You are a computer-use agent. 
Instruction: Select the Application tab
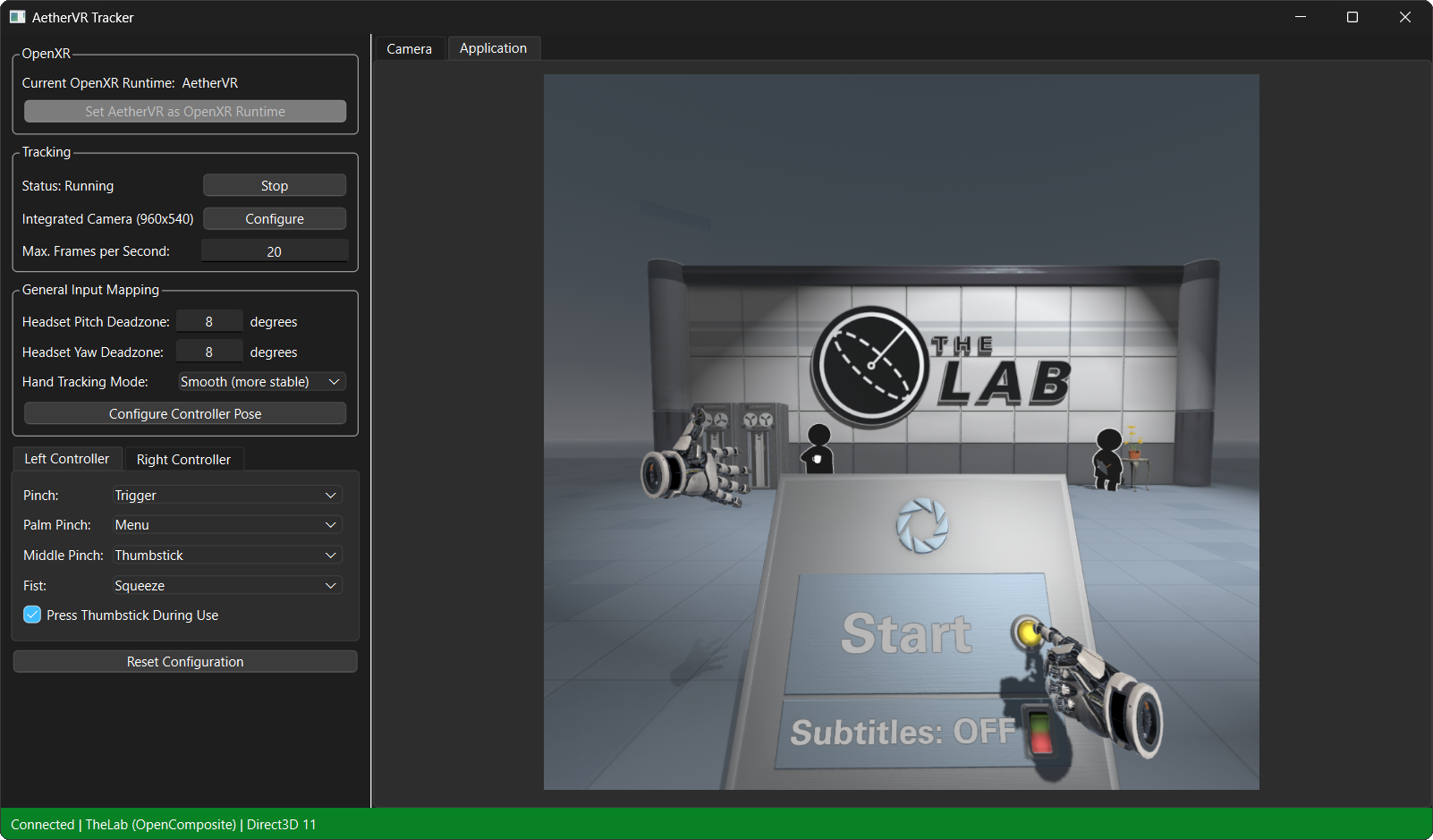493,47
